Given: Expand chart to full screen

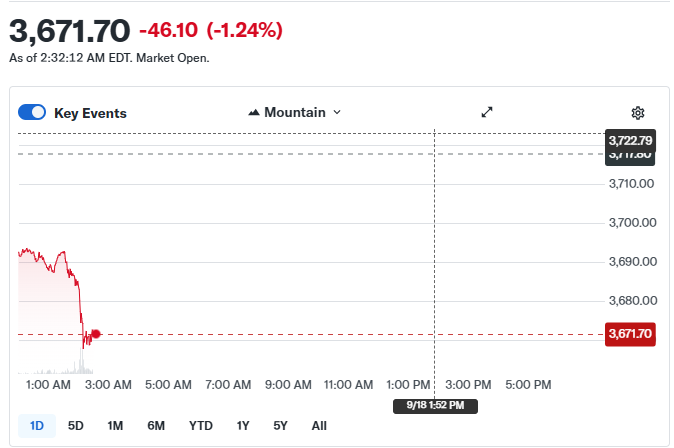Looking at the screenshot, I should pyautogui.click(x=487, y=112).
